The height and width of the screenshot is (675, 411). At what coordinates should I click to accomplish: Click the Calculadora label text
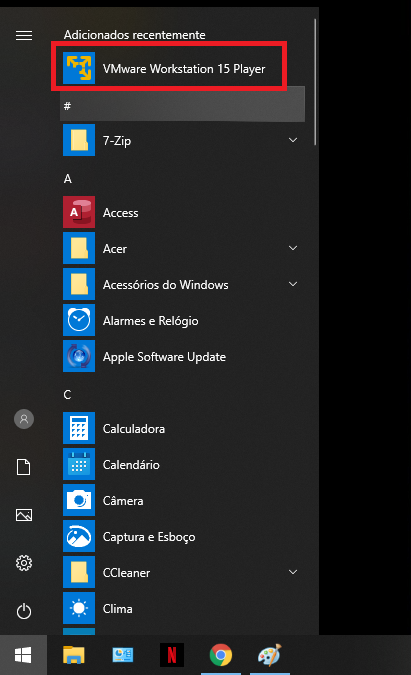(x=133, y=429)
